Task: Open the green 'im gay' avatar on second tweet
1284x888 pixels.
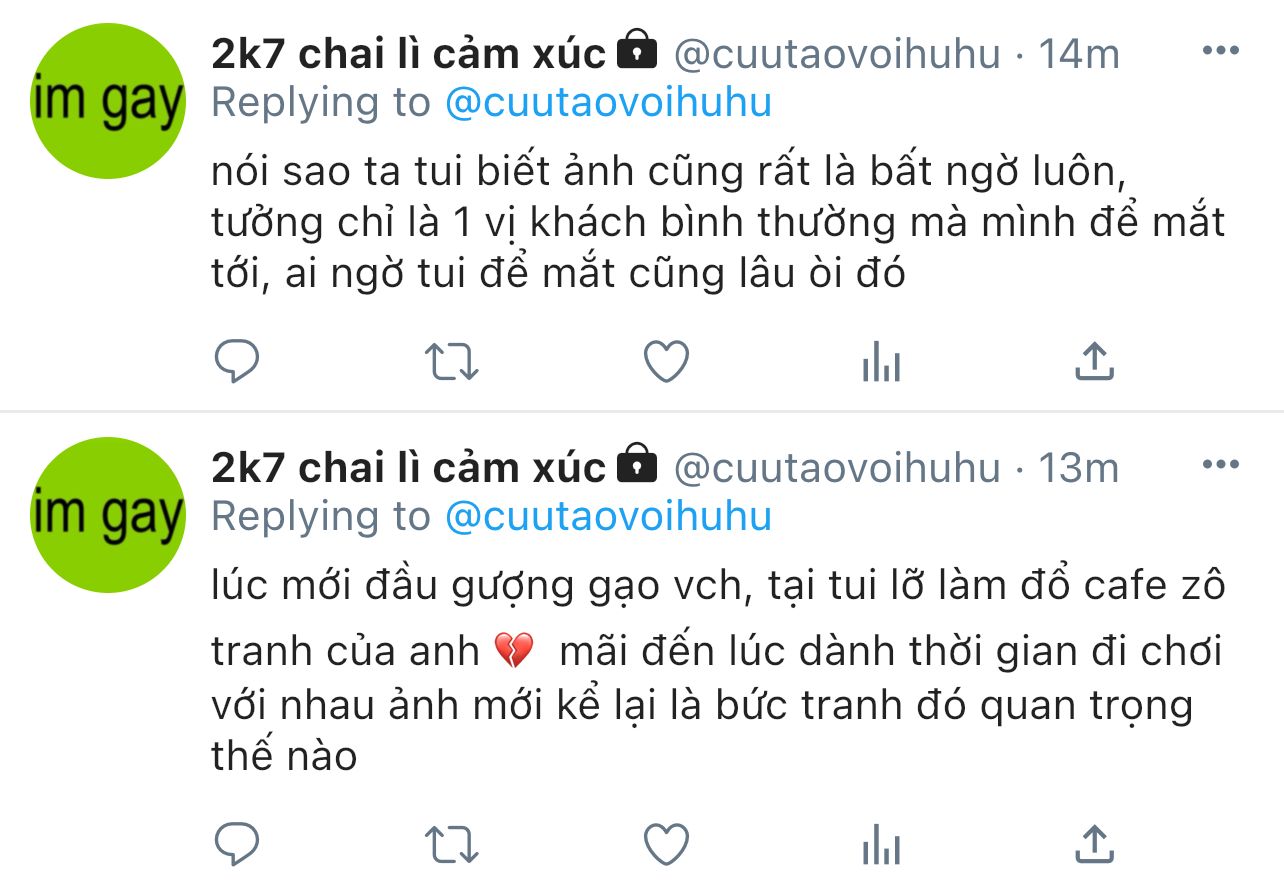Action: 108,515
